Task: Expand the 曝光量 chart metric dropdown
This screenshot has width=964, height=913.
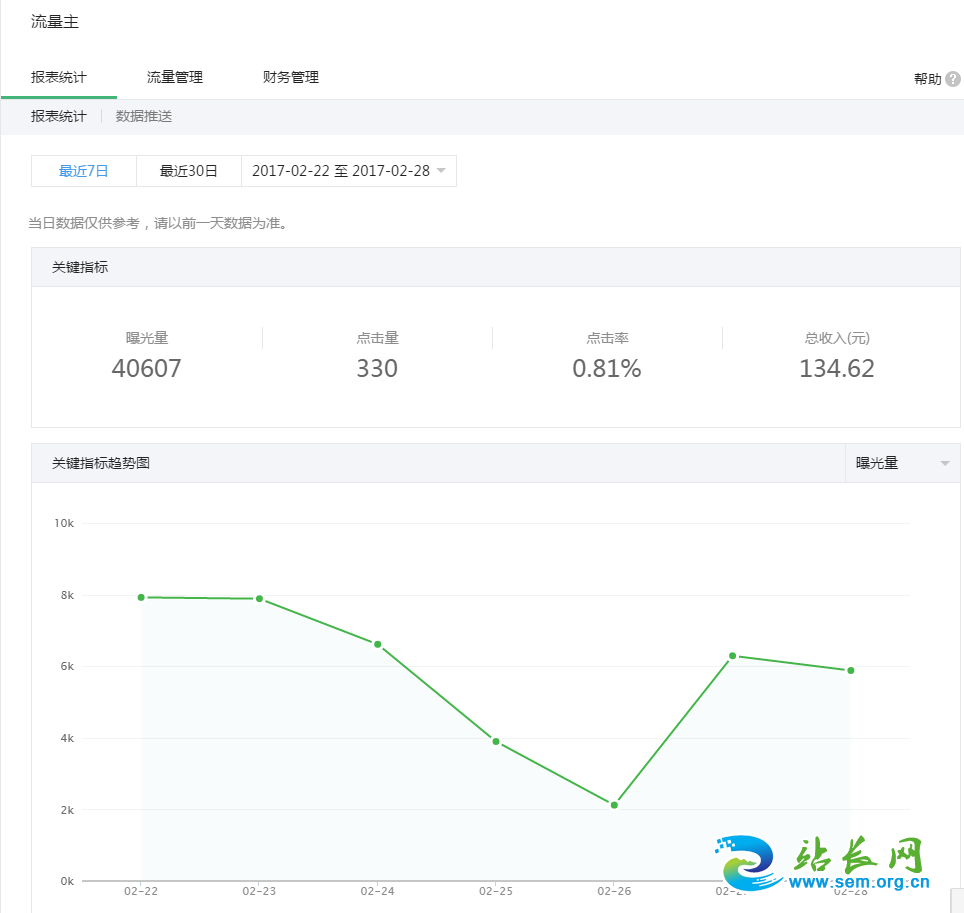Action: pos(901,463)
